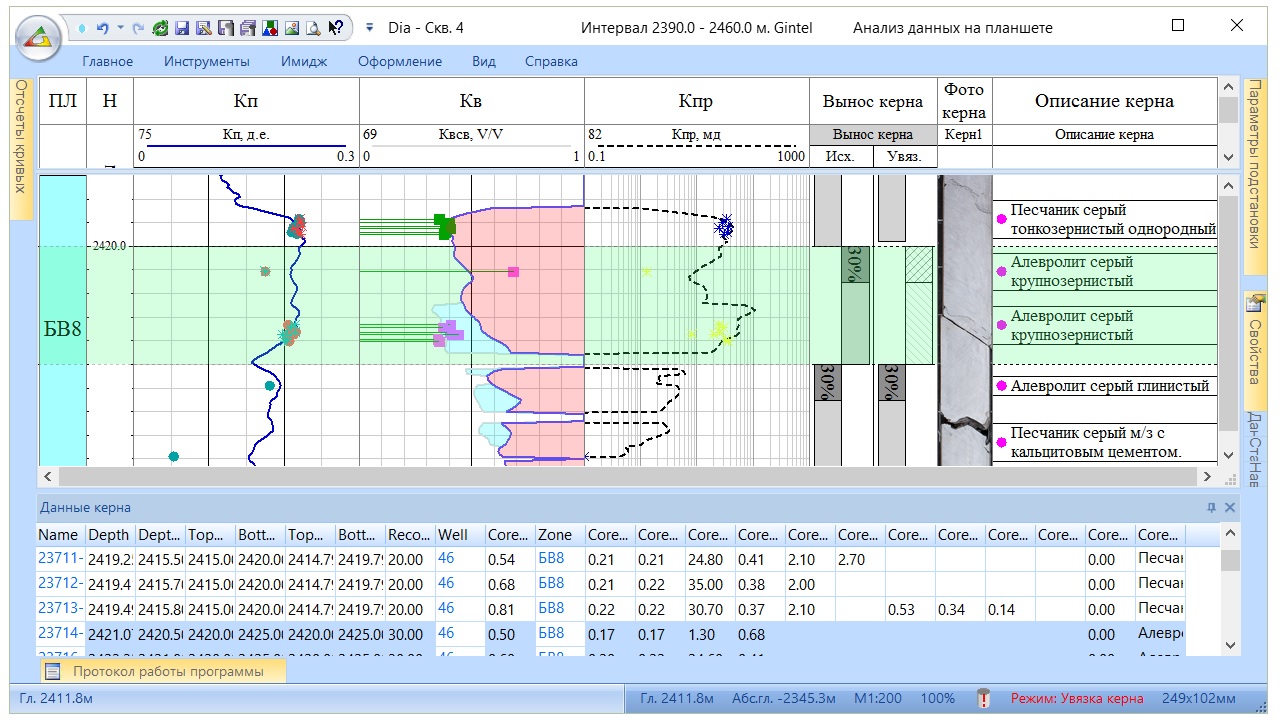The width and height of the screenshot is (1280, 720).
Task: Click the Save floppy disk icon
Action: click(182, 29)
